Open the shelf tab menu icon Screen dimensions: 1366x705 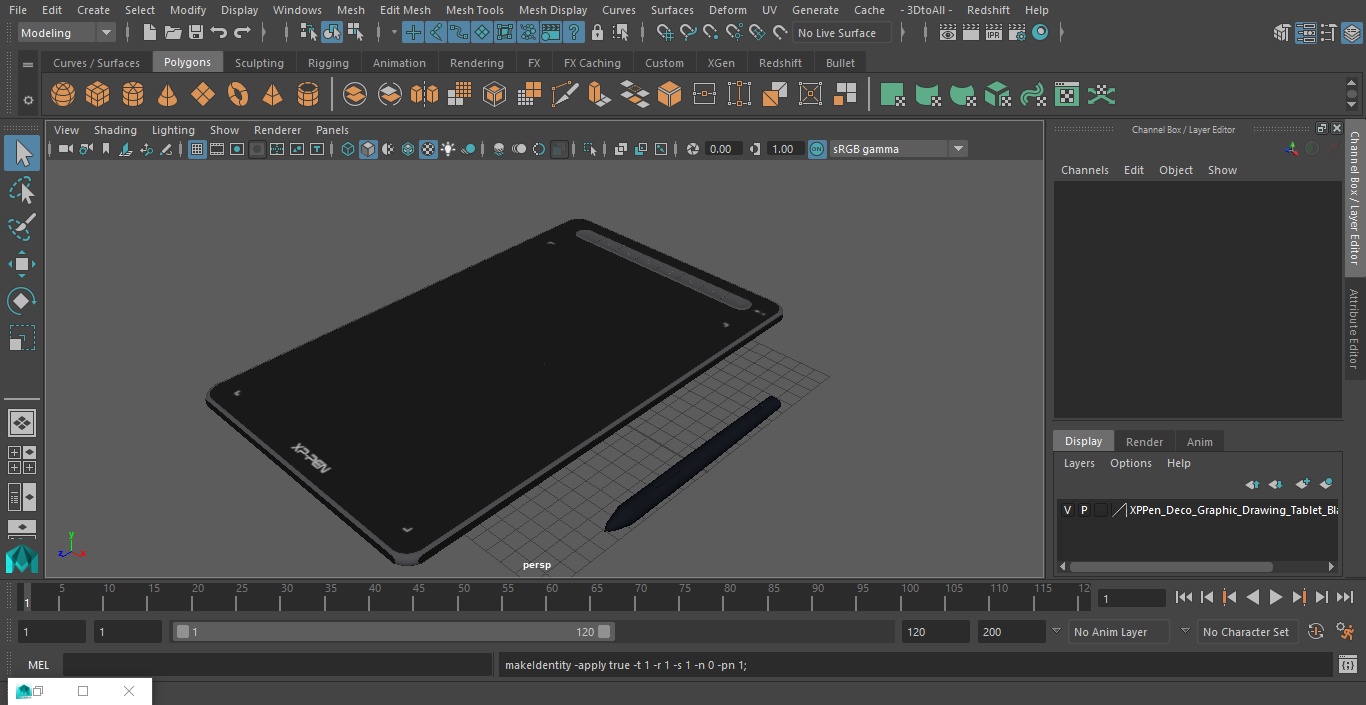point(28,64)
